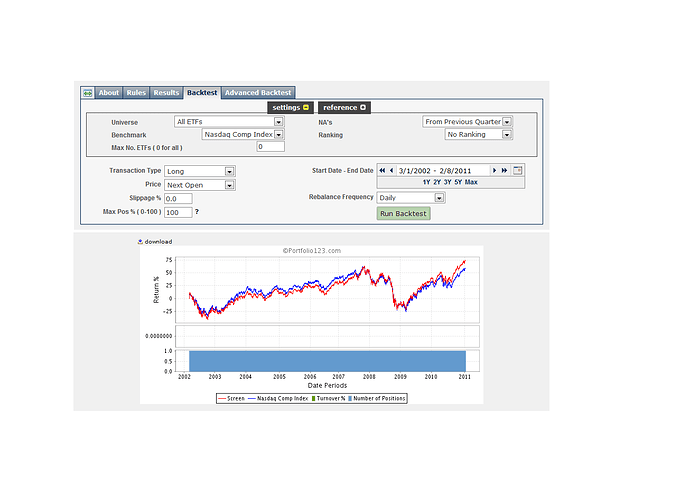Click the Screen legend entry

[x=231, y=399]
